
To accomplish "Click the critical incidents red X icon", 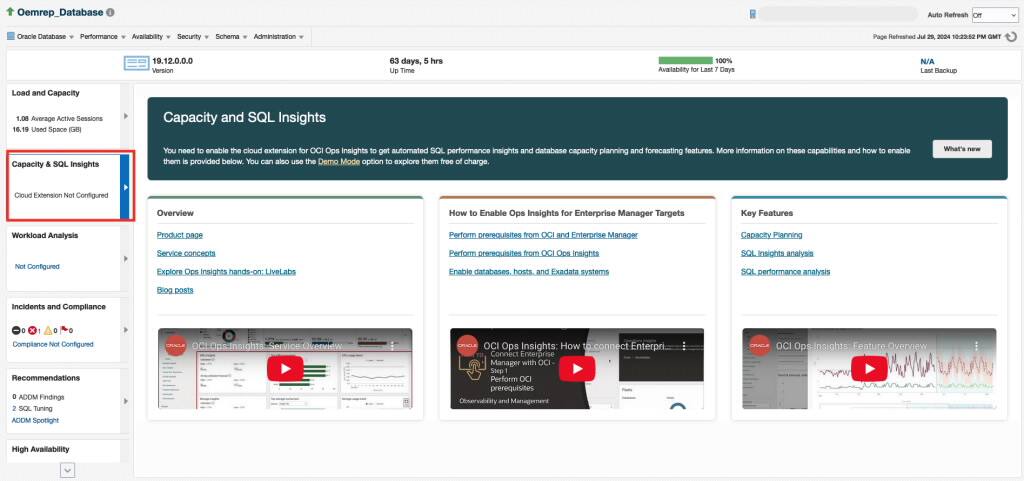I will click(x=32, y=331).
